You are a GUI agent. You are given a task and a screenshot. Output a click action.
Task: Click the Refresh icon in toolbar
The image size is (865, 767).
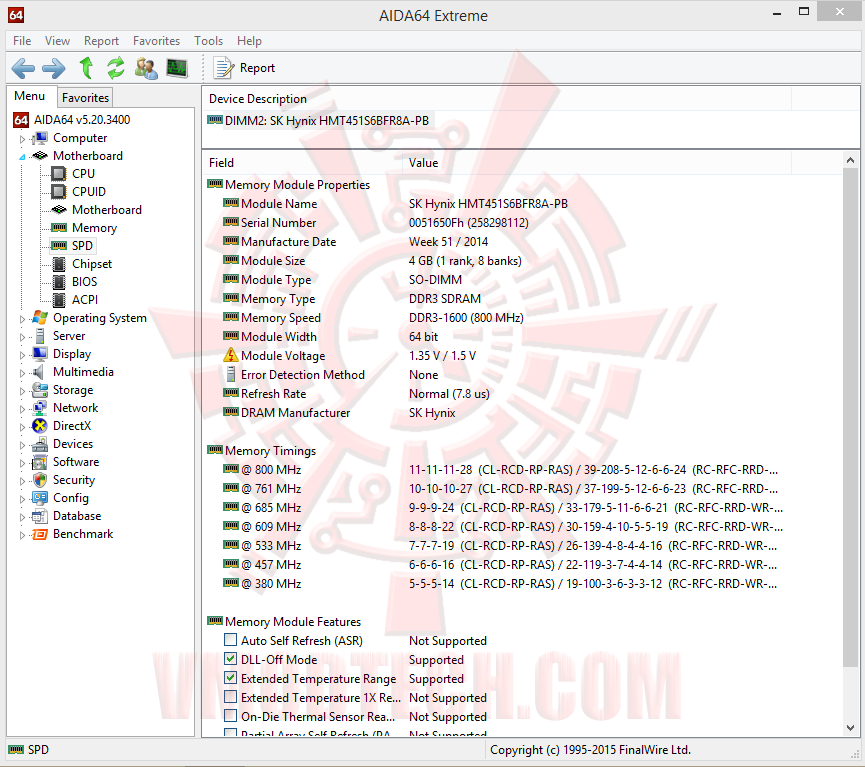(x=115, y=68)
